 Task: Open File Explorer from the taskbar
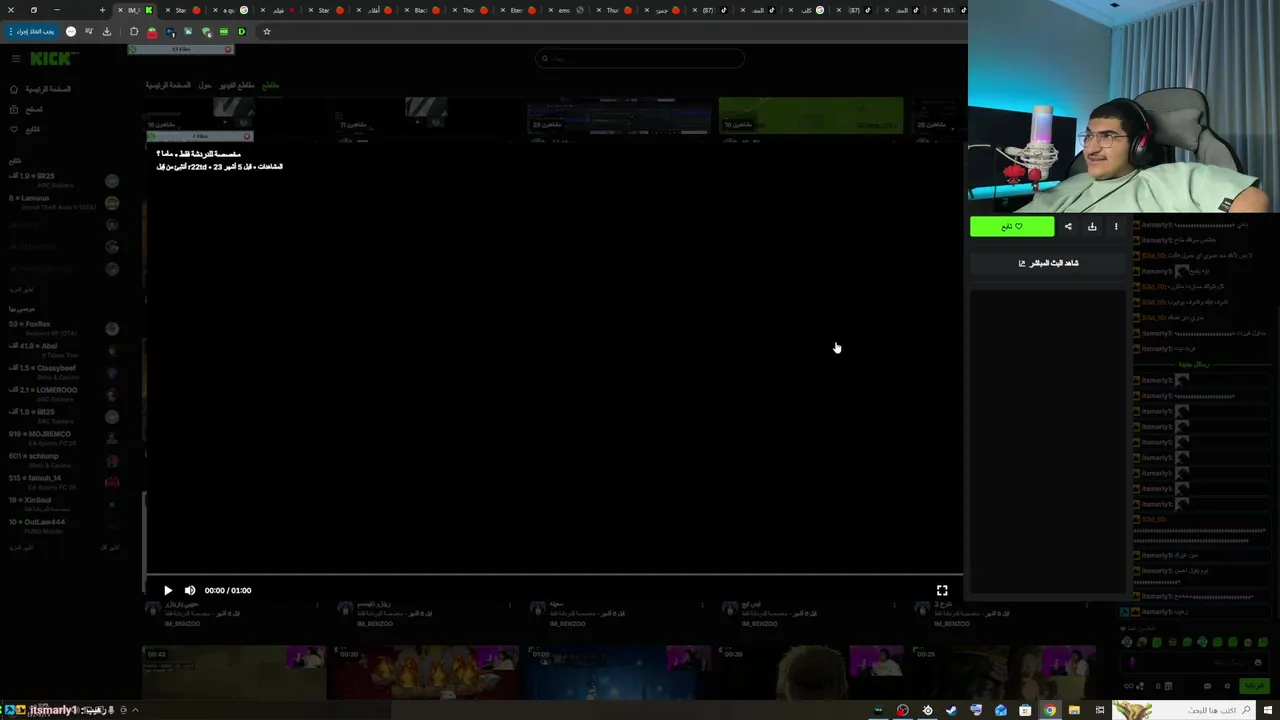click(1074, 710)
